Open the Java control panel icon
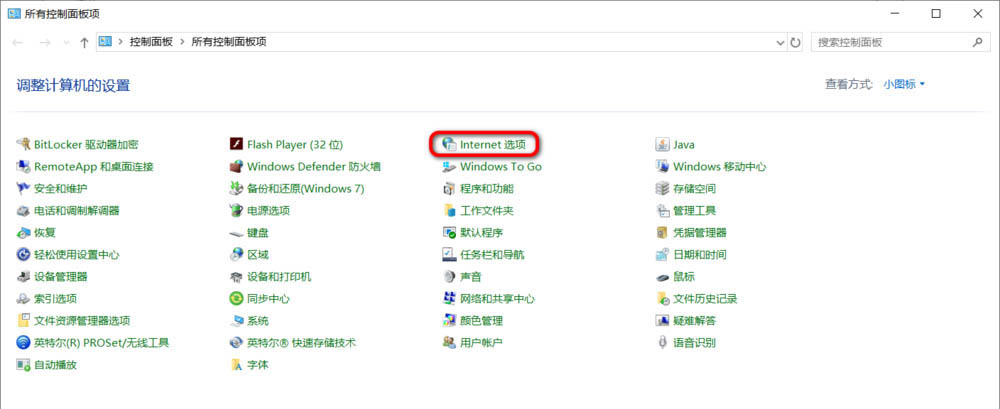The image size is (1000, 409). click(662, 145)
